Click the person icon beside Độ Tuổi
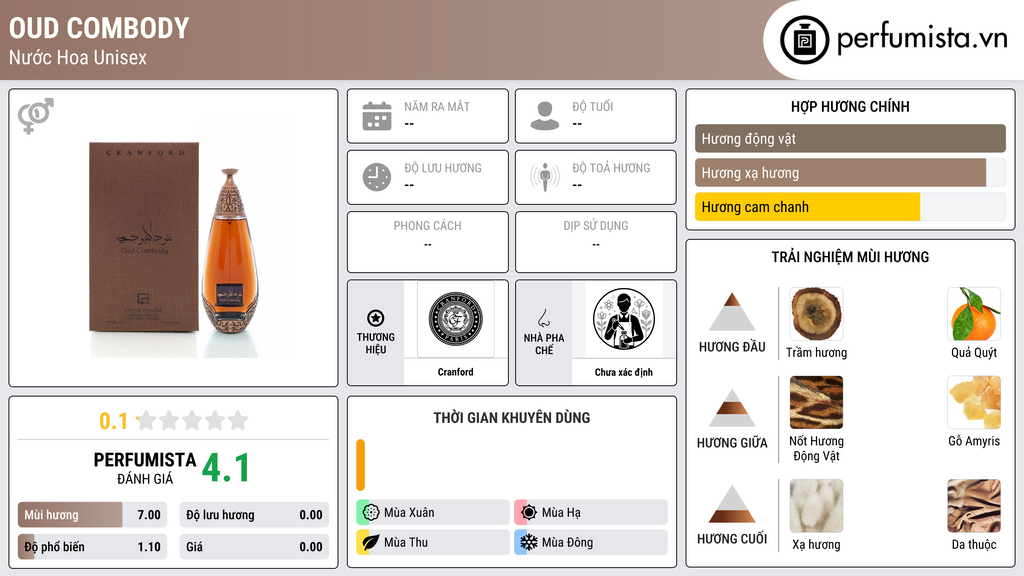Image resolution: width=1024 pixels, height=576 pixels. (545, 116)
